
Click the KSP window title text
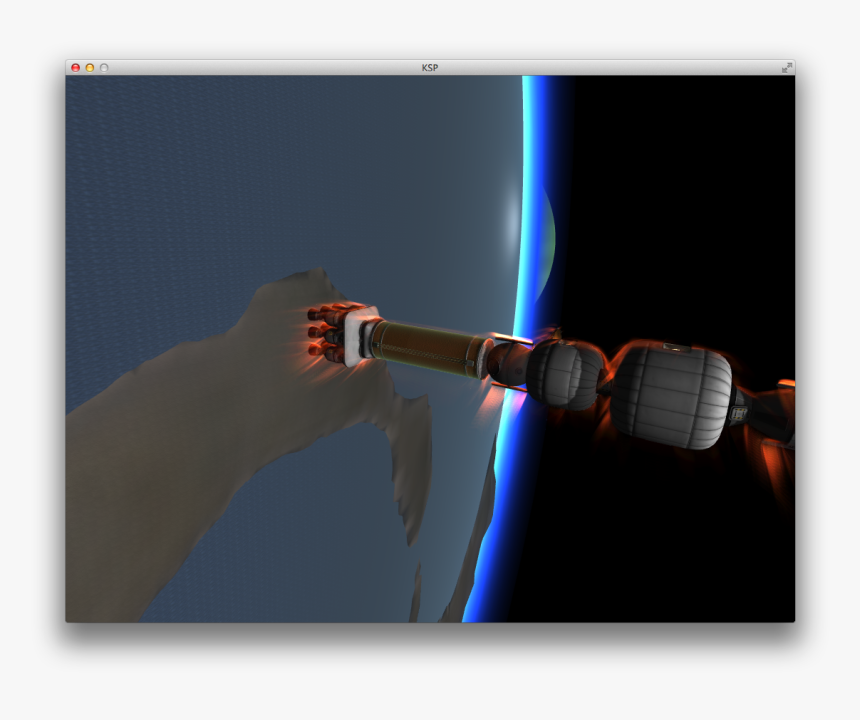[430, 67]
